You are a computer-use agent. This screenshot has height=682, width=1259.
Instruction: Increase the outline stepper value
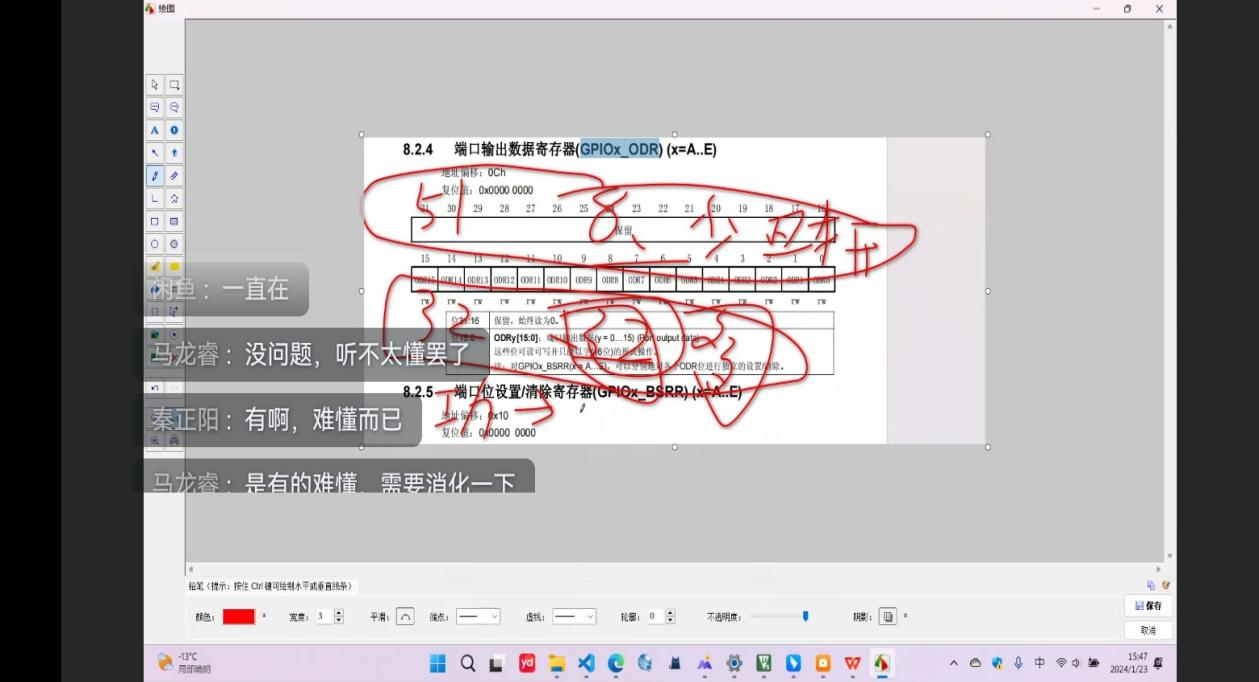click(x=670, y=613)
